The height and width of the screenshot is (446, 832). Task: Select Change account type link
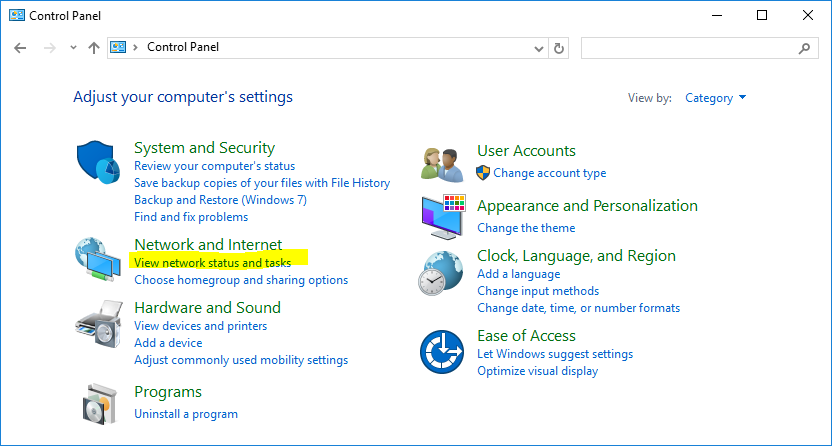(549, 173)
